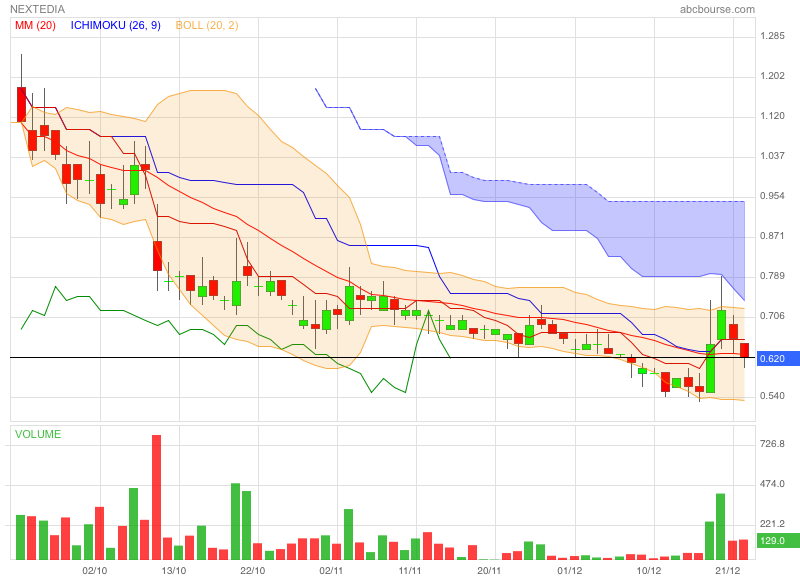Click the 02/10 date label

tap(95, 570)
